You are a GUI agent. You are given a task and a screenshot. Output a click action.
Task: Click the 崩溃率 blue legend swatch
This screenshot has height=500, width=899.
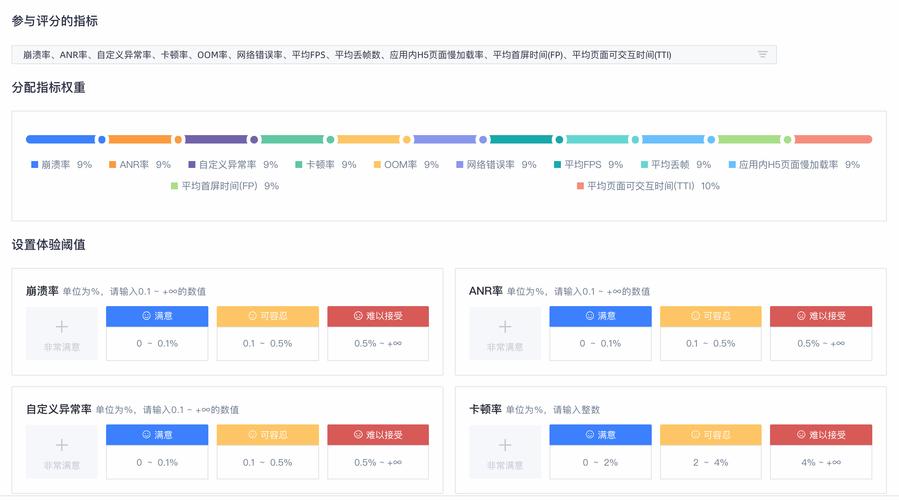pyautogui.click(x=34, y=165)
